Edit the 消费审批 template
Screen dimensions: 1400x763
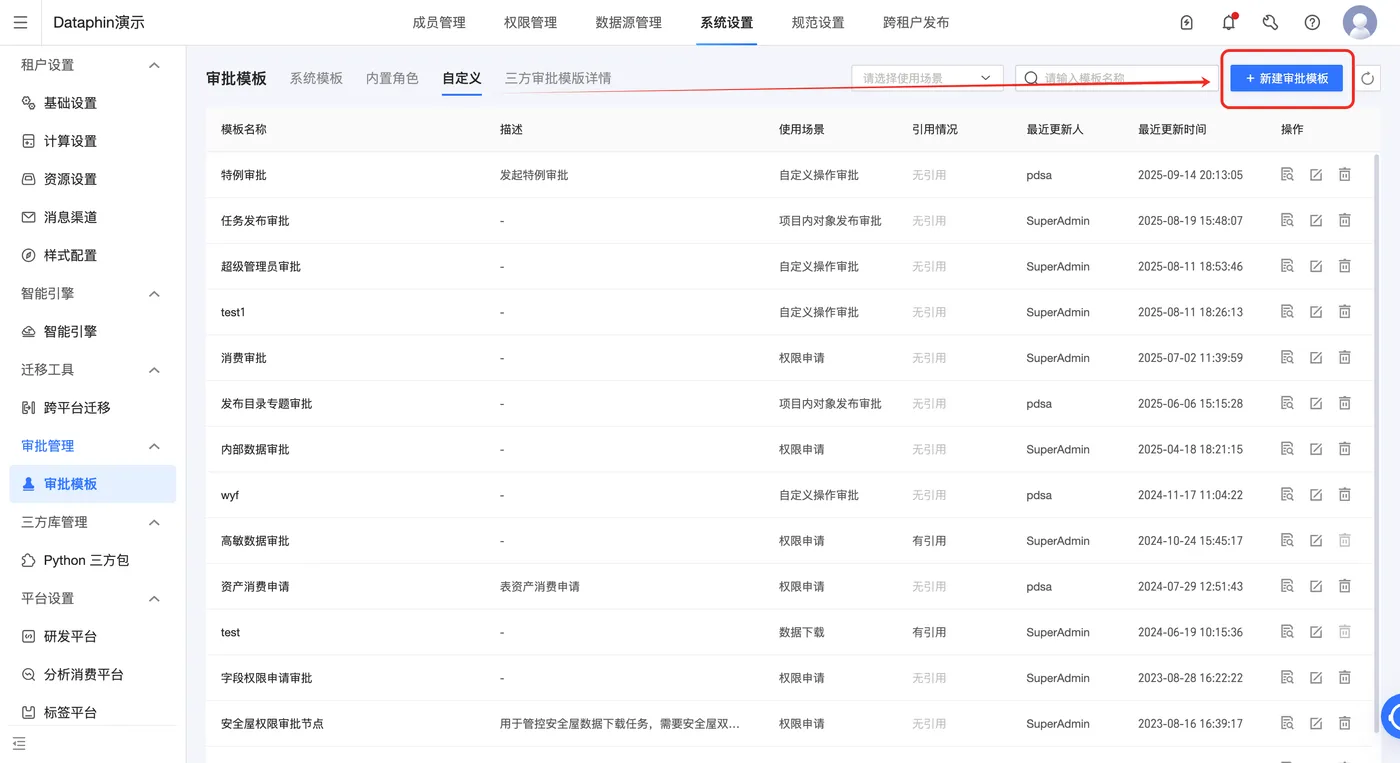[1316, 357]
